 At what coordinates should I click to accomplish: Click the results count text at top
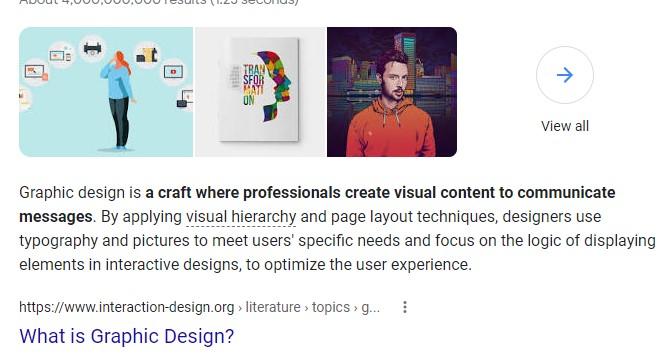point(159,3)
